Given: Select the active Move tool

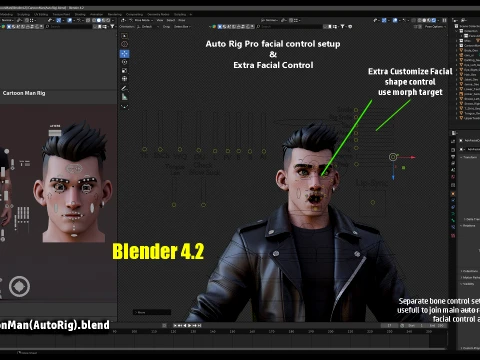Looking at the screenshot, I should point(124,54).
